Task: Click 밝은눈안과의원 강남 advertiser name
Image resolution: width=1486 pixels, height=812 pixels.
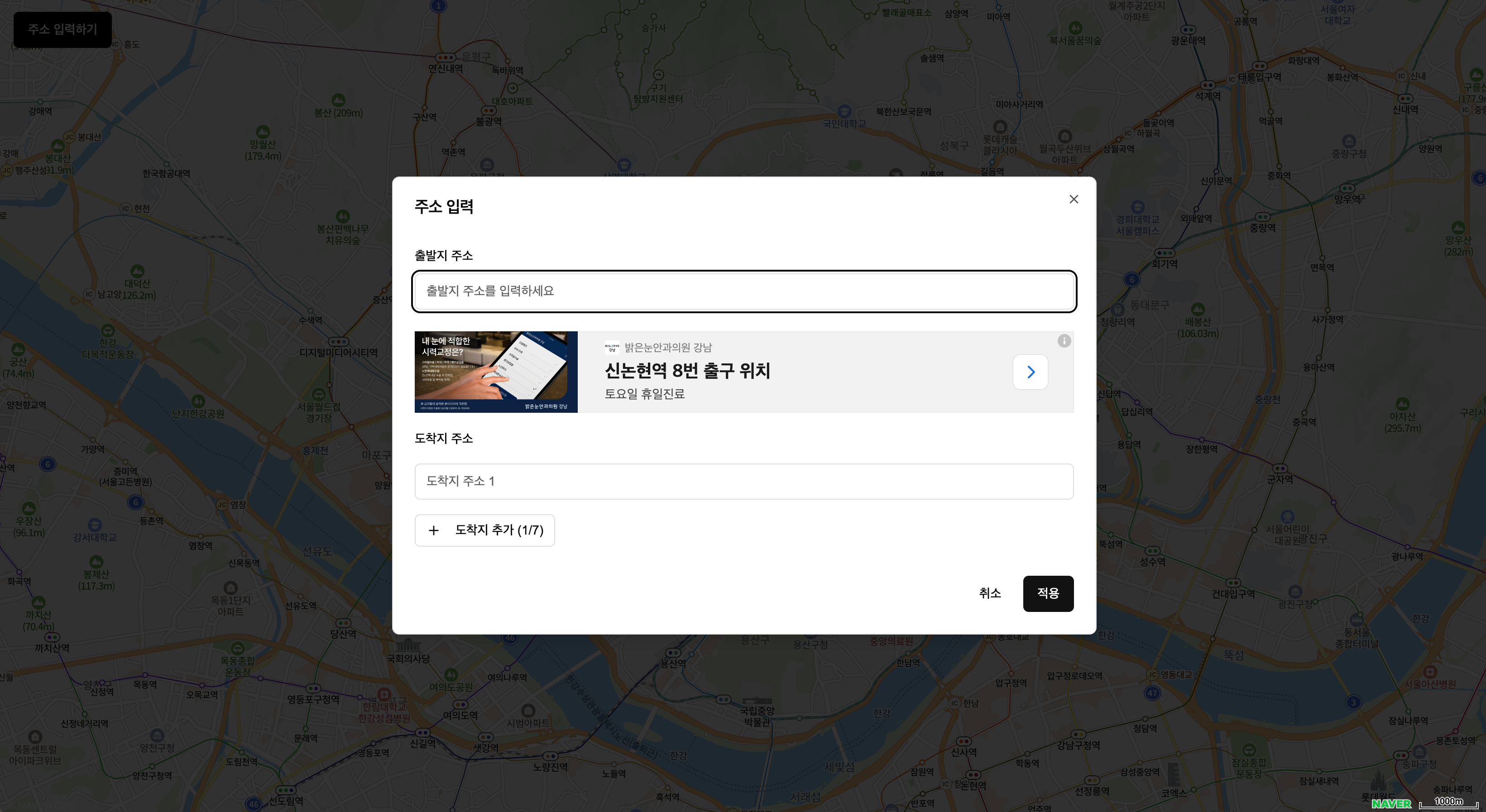Action: [x=667, y=347]
